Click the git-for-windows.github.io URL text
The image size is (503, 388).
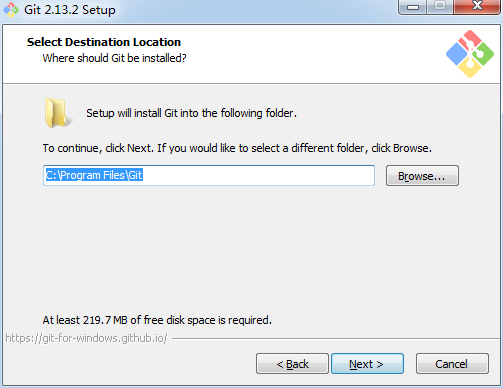[86, 338]
